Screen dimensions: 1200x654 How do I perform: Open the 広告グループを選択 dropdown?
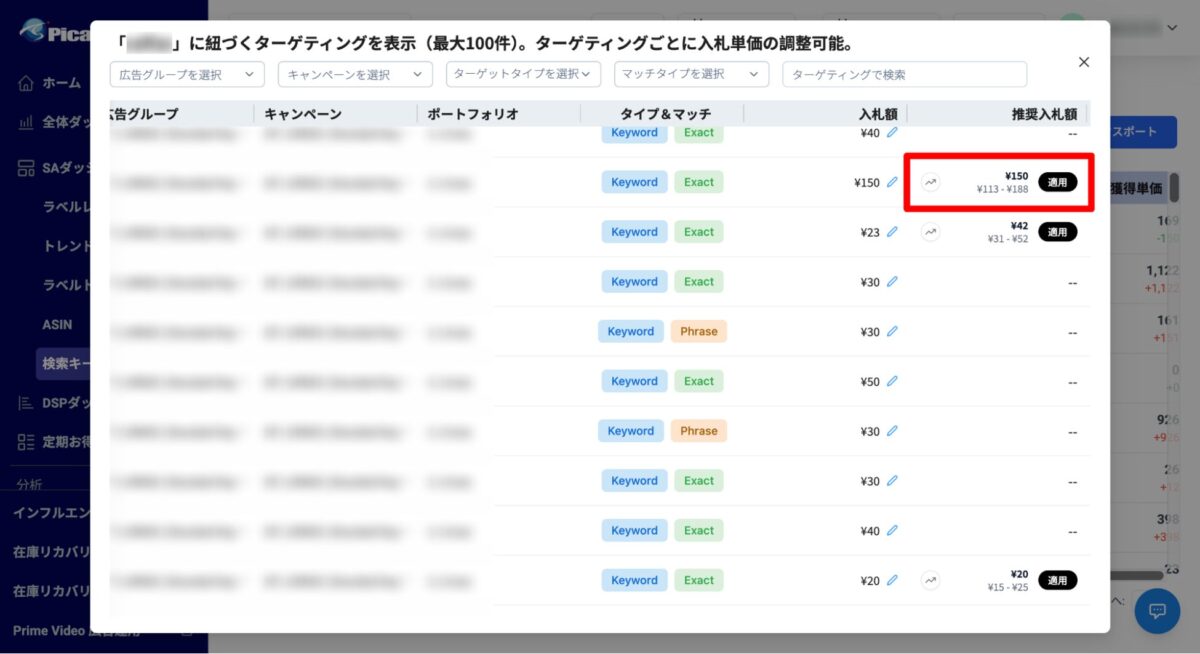click(187, 74)
